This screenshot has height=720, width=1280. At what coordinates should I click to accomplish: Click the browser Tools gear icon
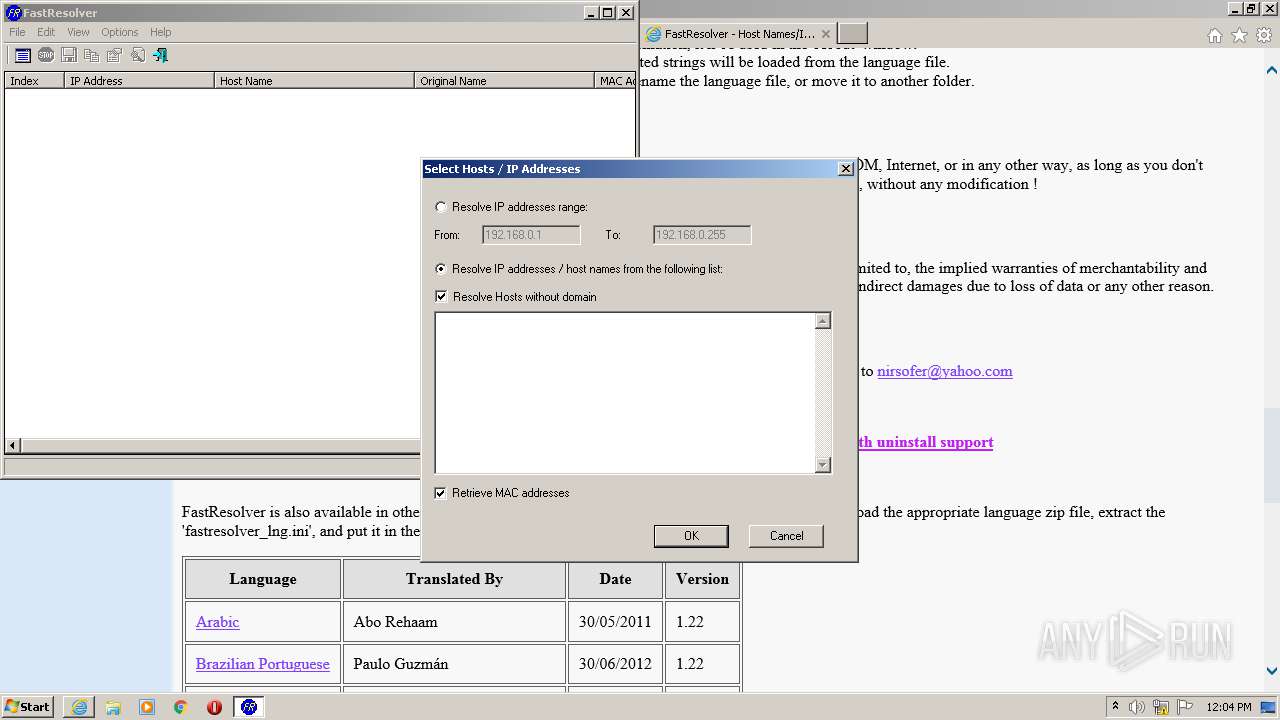[1264, 35]
